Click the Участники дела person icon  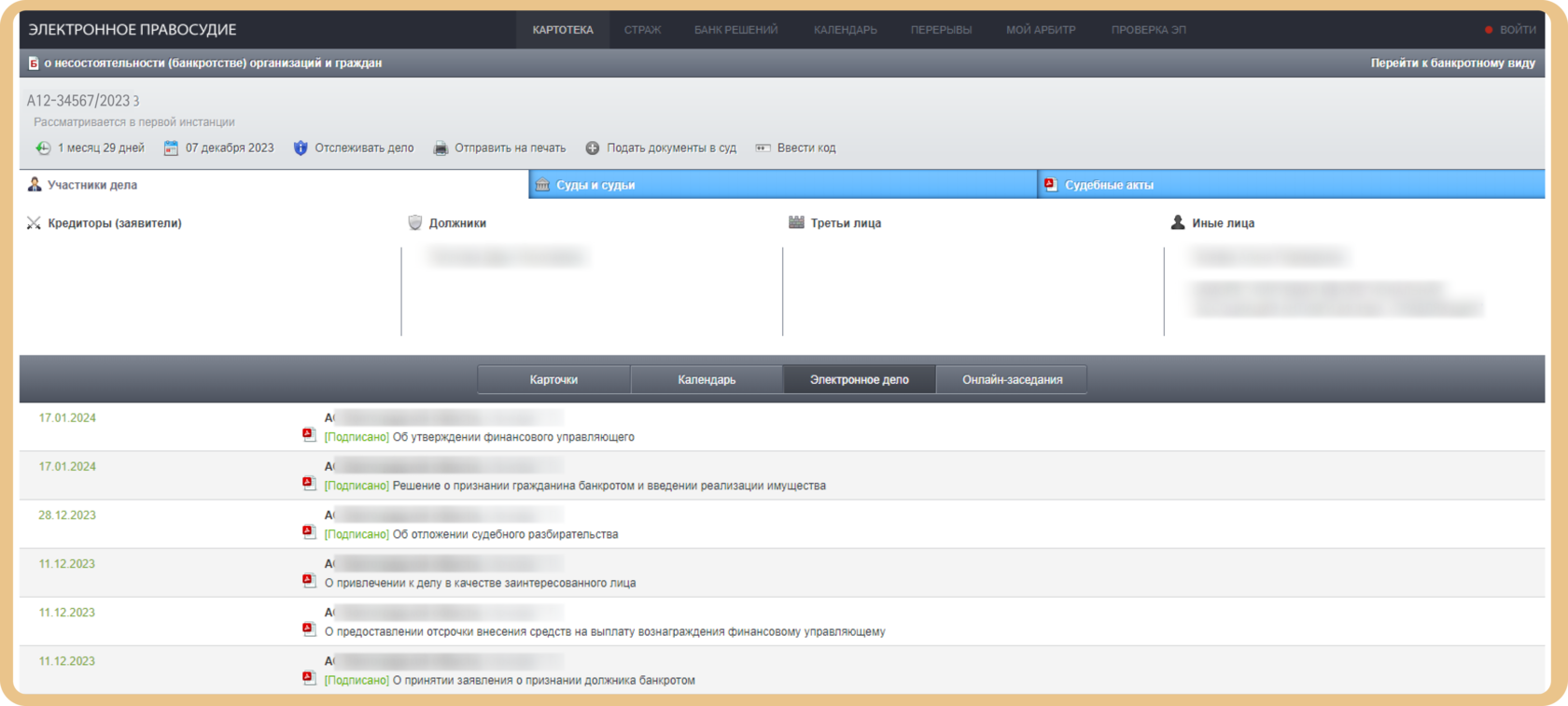(35, 184)
